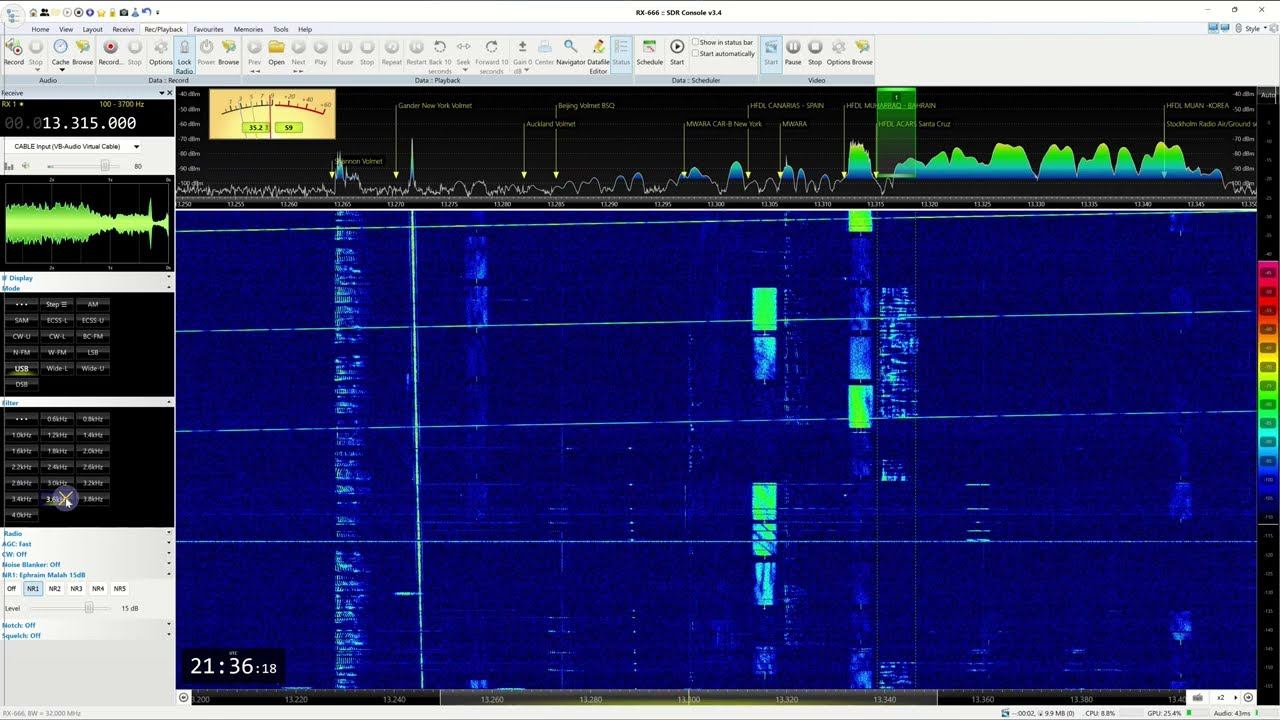
Task: Click the home icon in quick access toolbar
Action: (x=32, y=12)
